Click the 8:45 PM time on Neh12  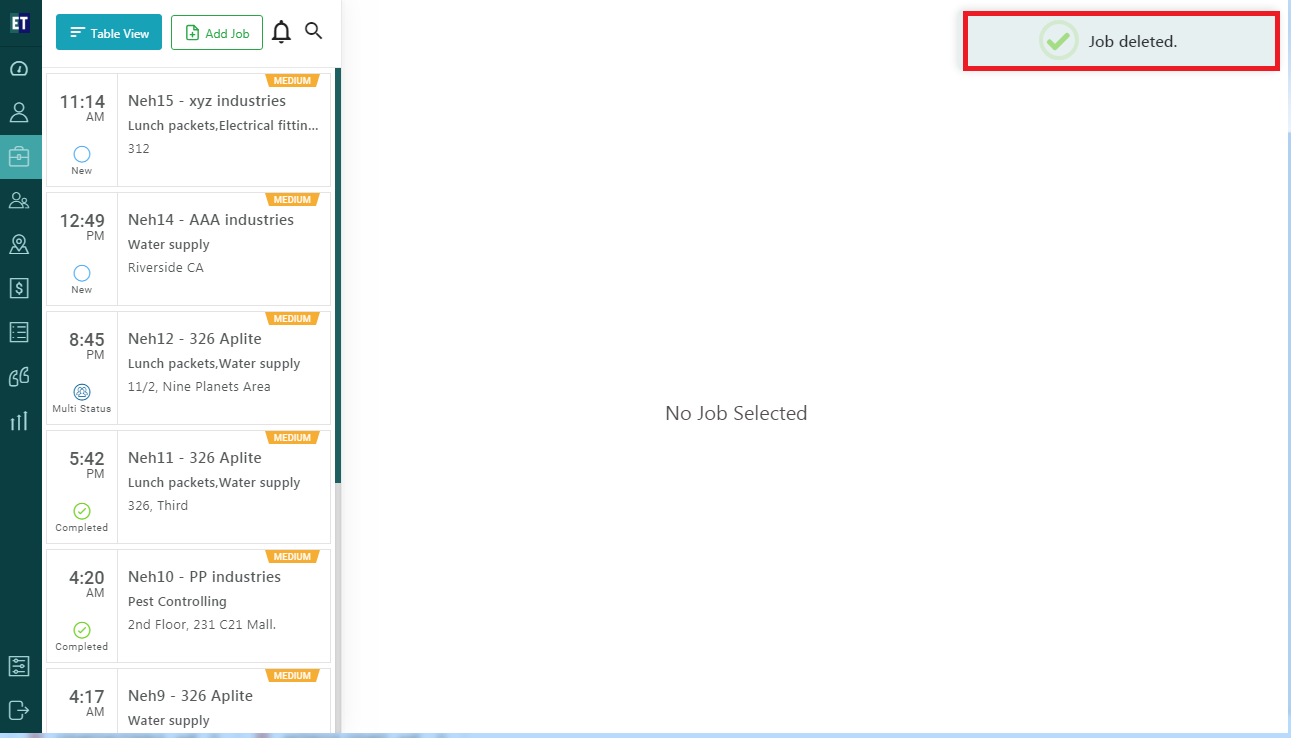87,346
